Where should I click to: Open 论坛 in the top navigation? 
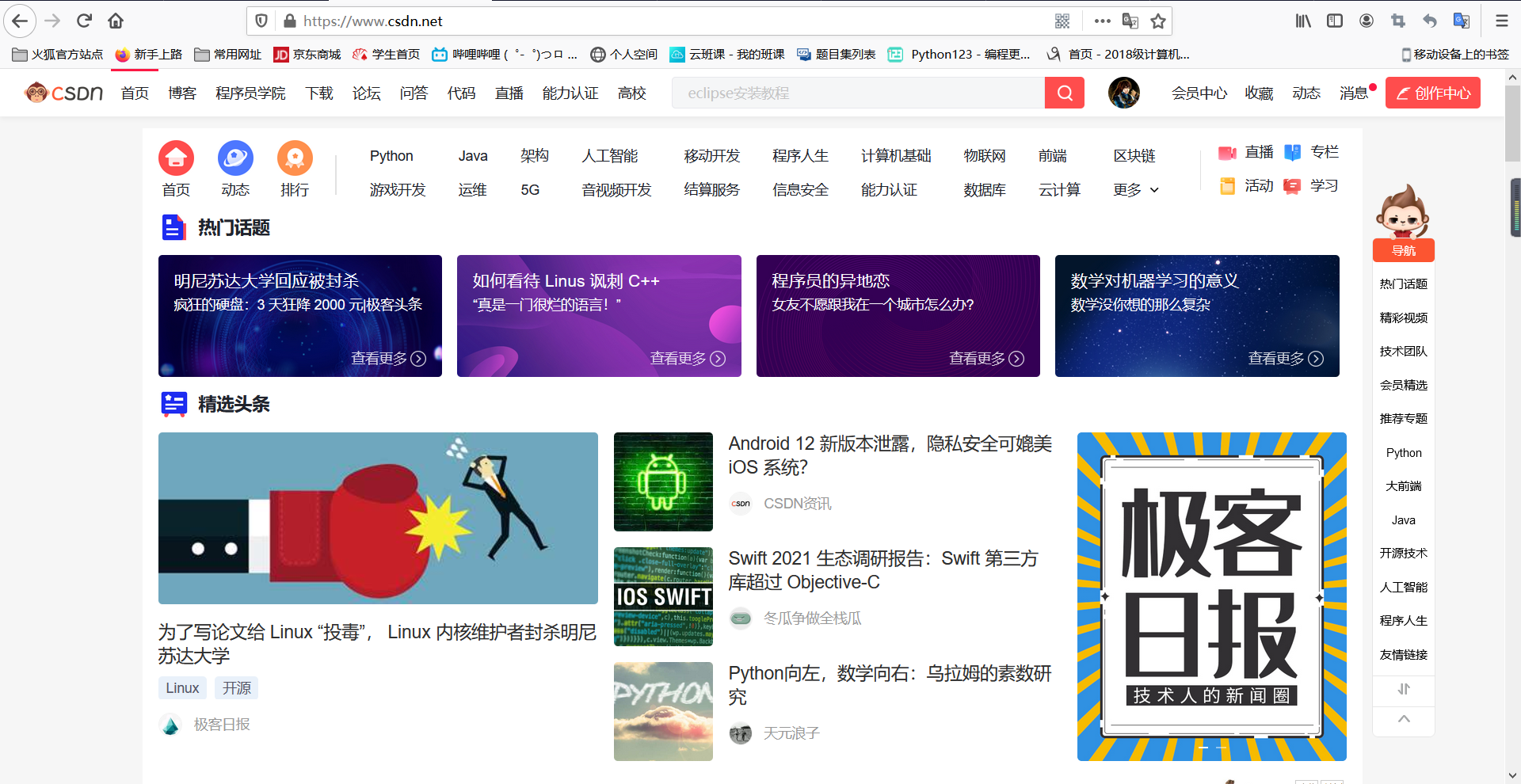tap(367, 93)
